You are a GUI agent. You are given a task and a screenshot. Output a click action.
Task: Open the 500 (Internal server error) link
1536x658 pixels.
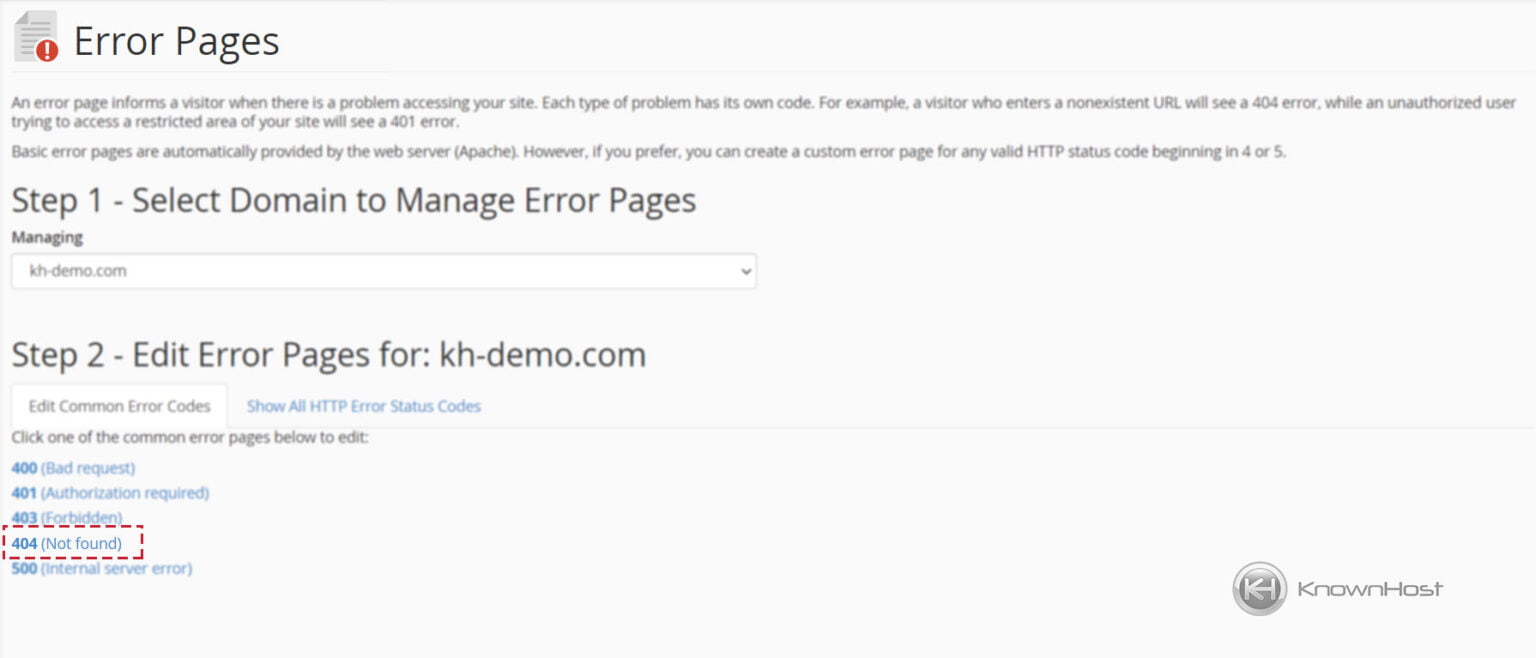point(101,568)
